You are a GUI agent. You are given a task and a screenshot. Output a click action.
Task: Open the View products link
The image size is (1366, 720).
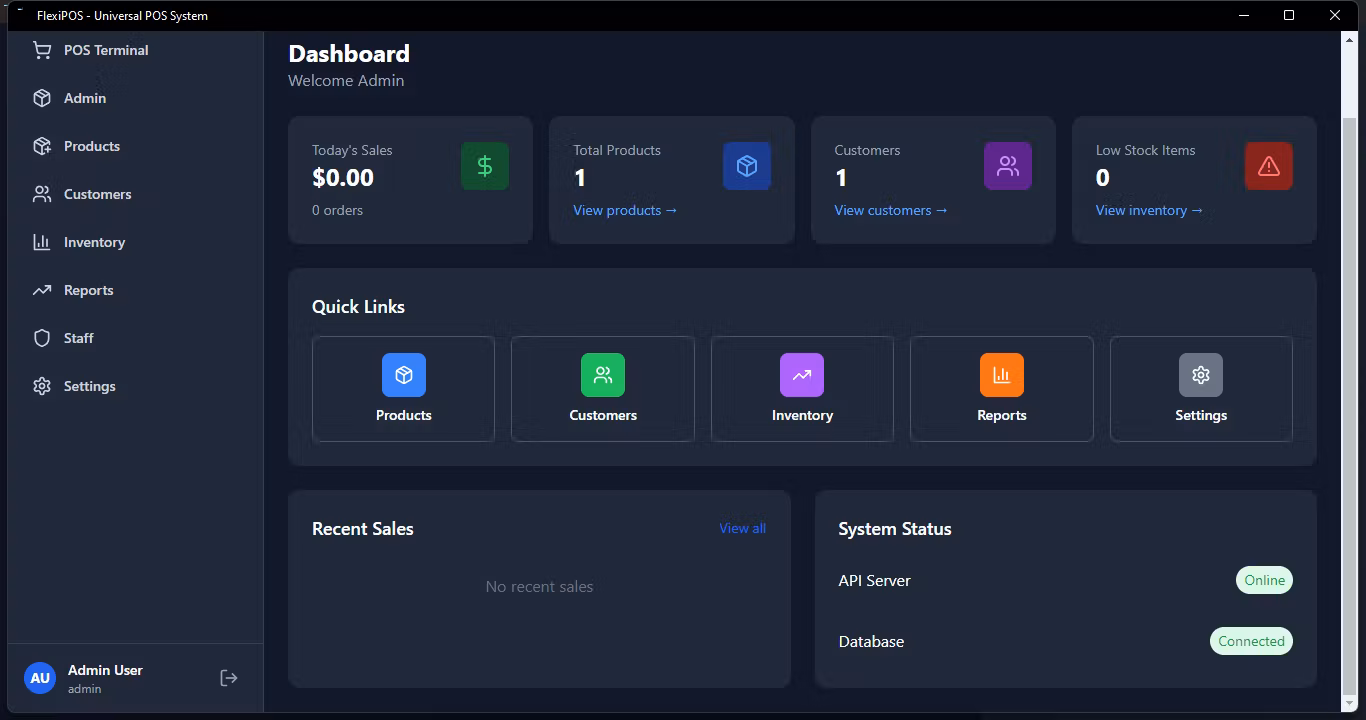click(x=625, y=210)
